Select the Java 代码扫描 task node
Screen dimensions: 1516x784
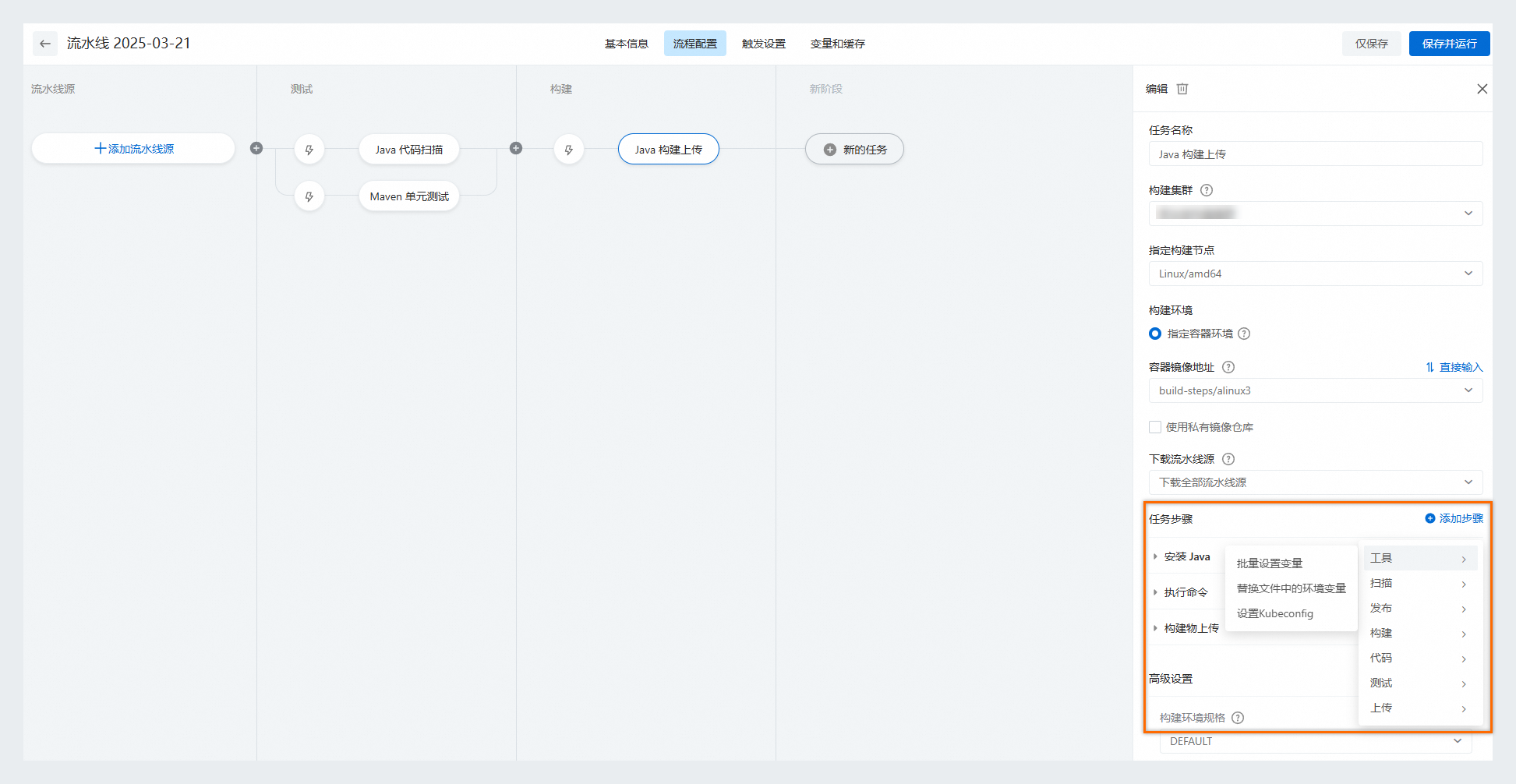coord(409,149)
